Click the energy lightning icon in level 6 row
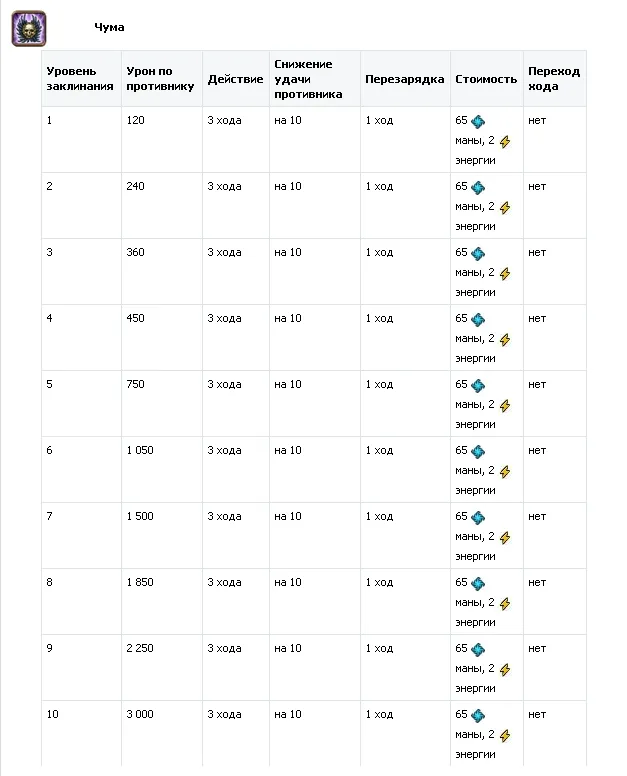 pyautogui.click(x=505, y=472)
